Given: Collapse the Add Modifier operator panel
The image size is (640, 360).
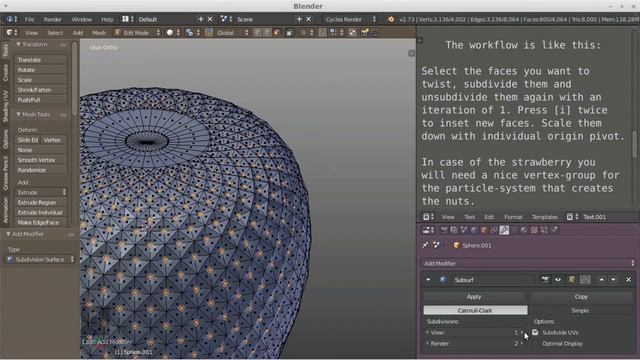Looking at the screenshot, I should coord(8,234).
